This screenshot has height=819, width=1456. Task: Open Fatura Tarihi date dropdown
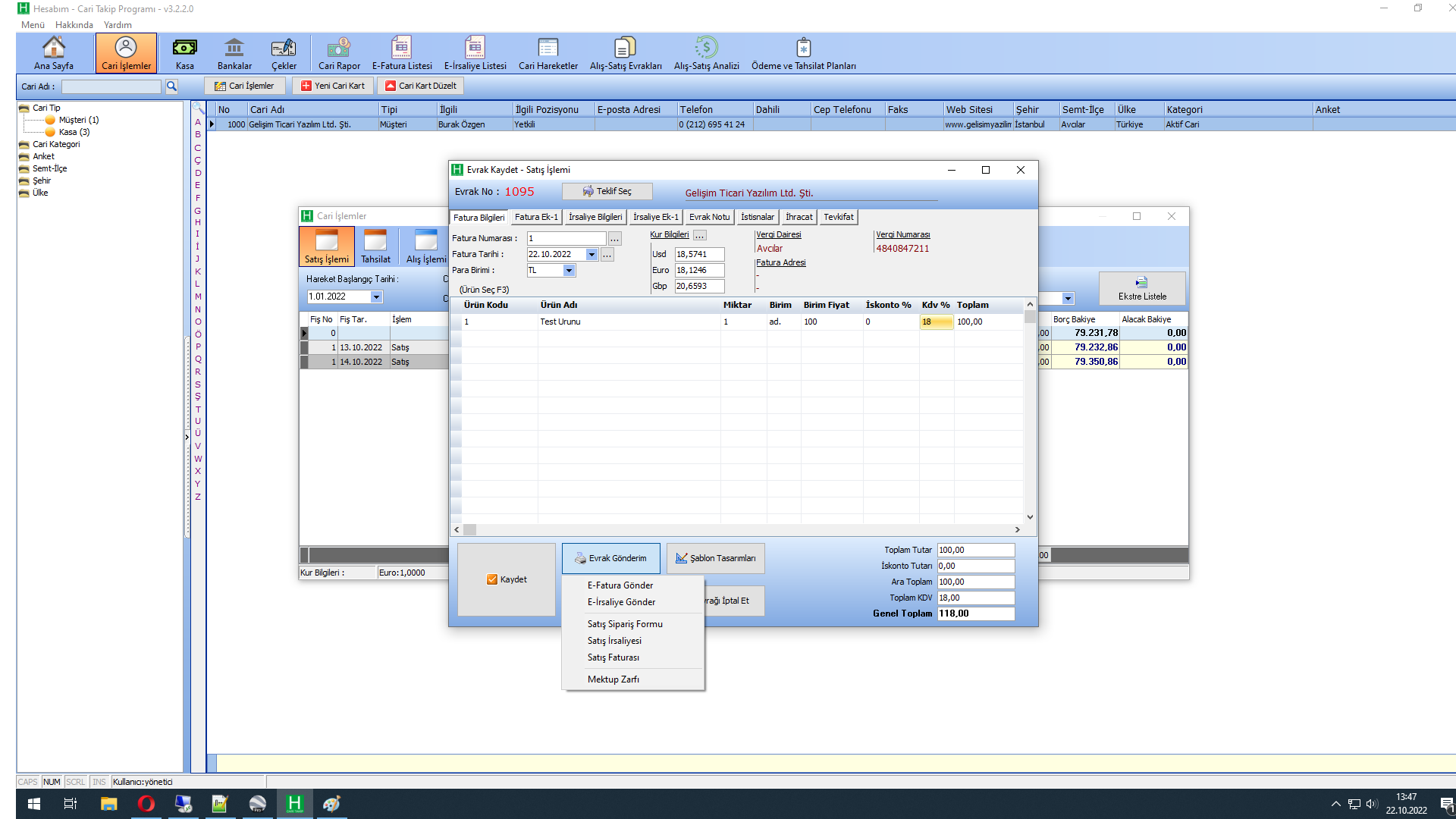tap(591, 255)
